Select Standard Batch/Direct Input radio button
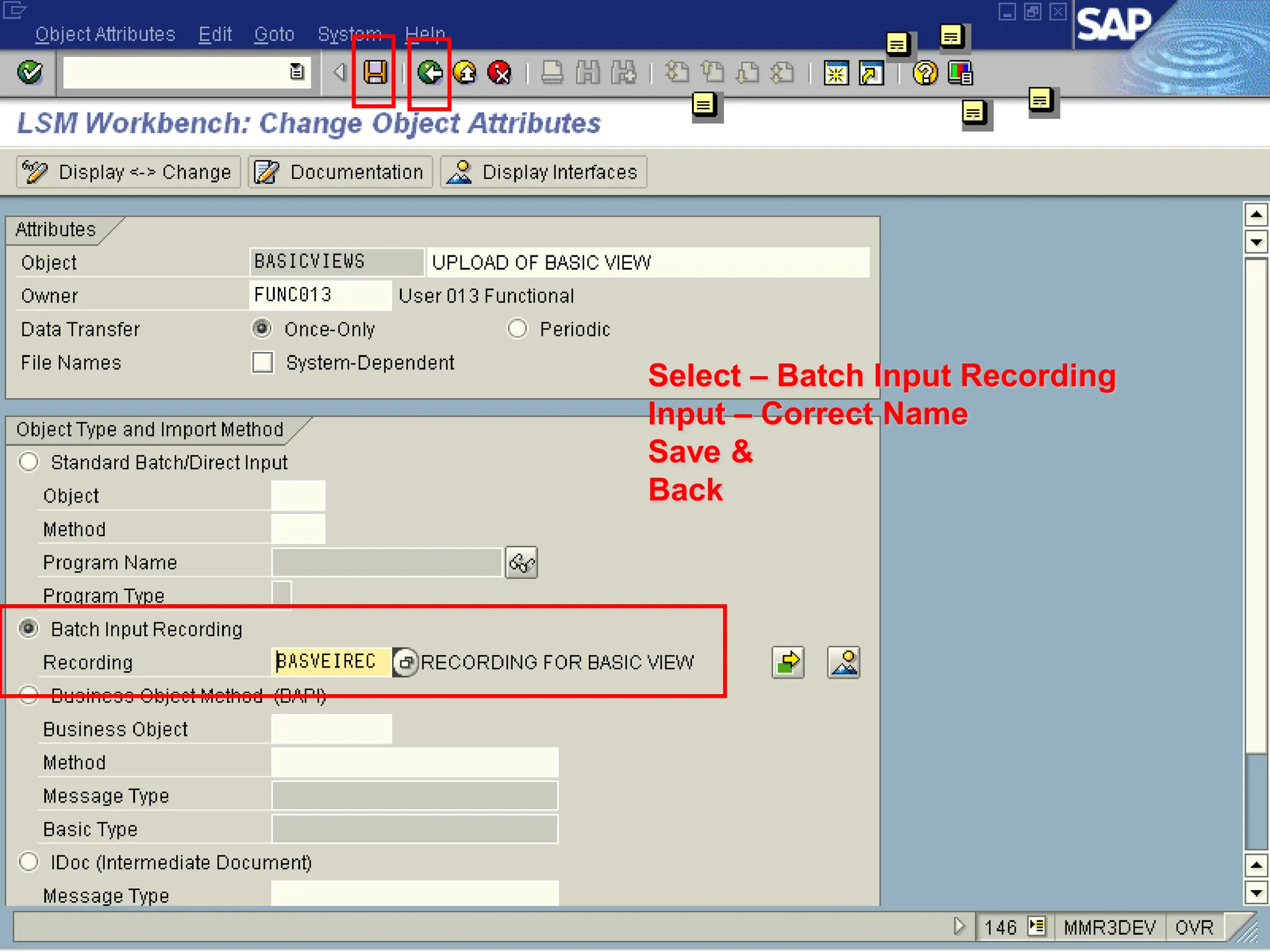This screenshot has width=1270, height=952. (x=29, y=462)
